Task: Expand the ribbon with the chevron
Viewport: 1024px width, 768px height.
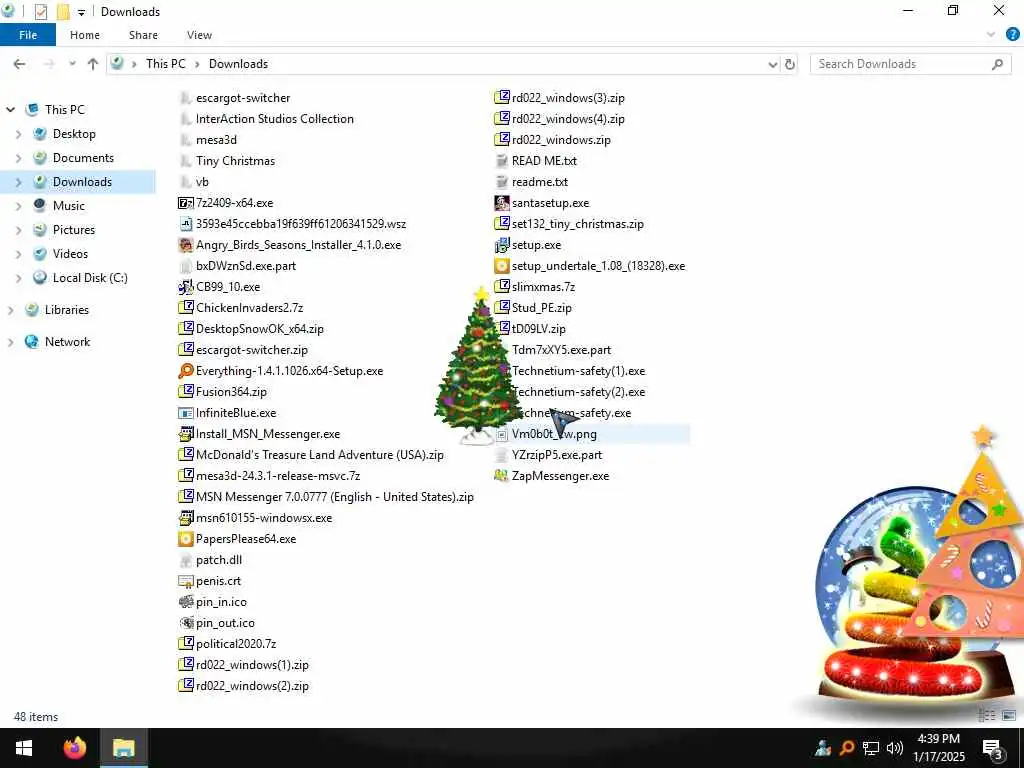Action: [991, 35]
